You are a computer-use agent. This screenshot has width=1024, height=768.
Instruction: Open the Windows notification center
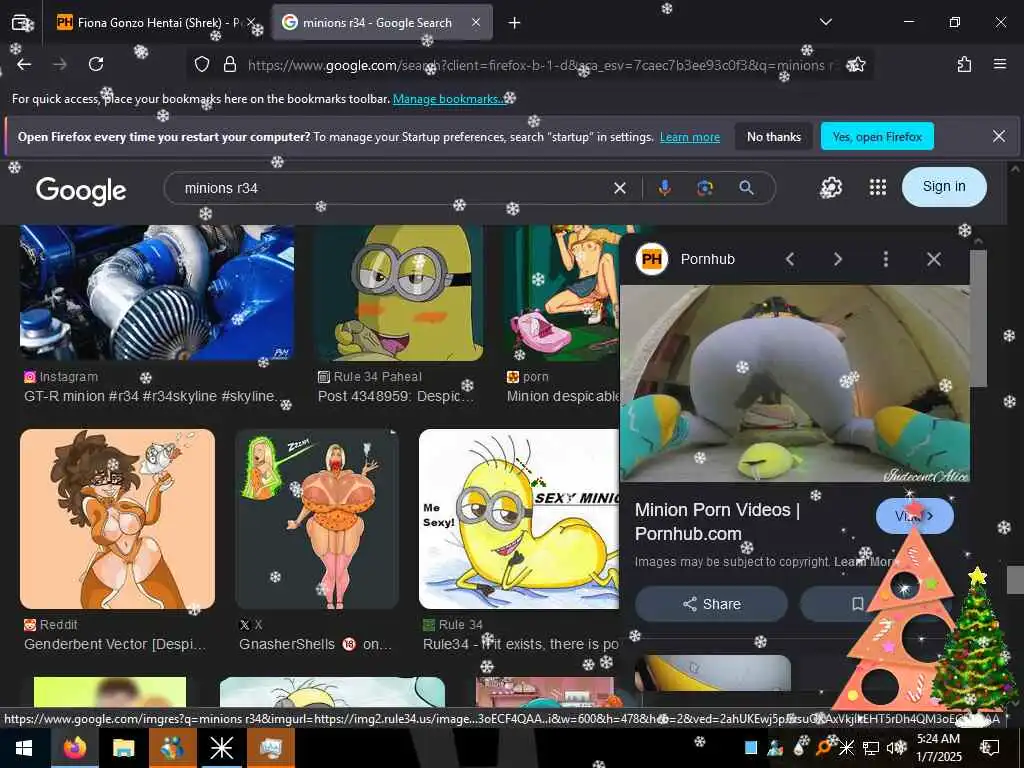point(991,748)
